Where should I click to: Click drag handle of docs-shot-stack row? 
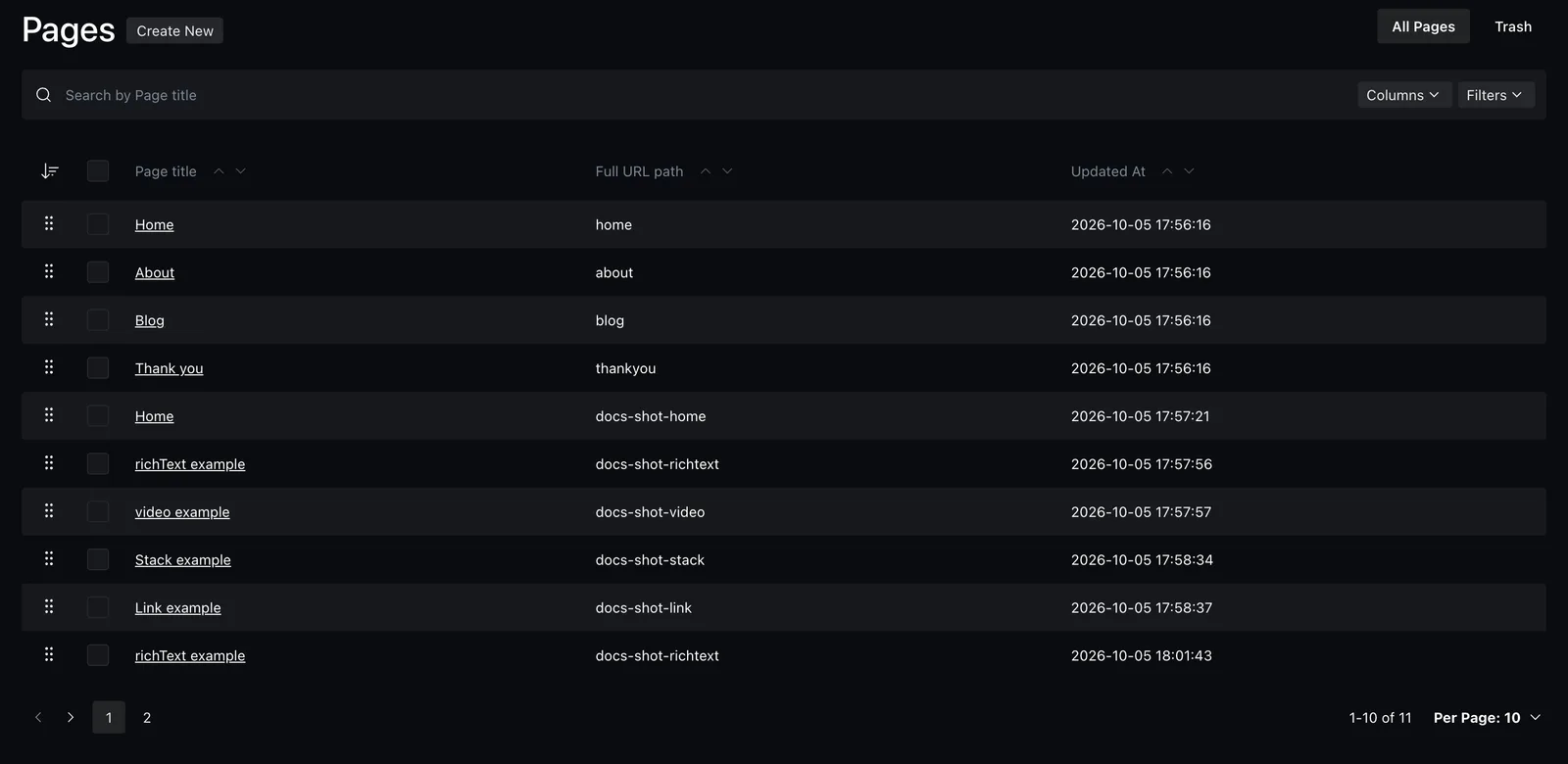[x=49, y=559]
